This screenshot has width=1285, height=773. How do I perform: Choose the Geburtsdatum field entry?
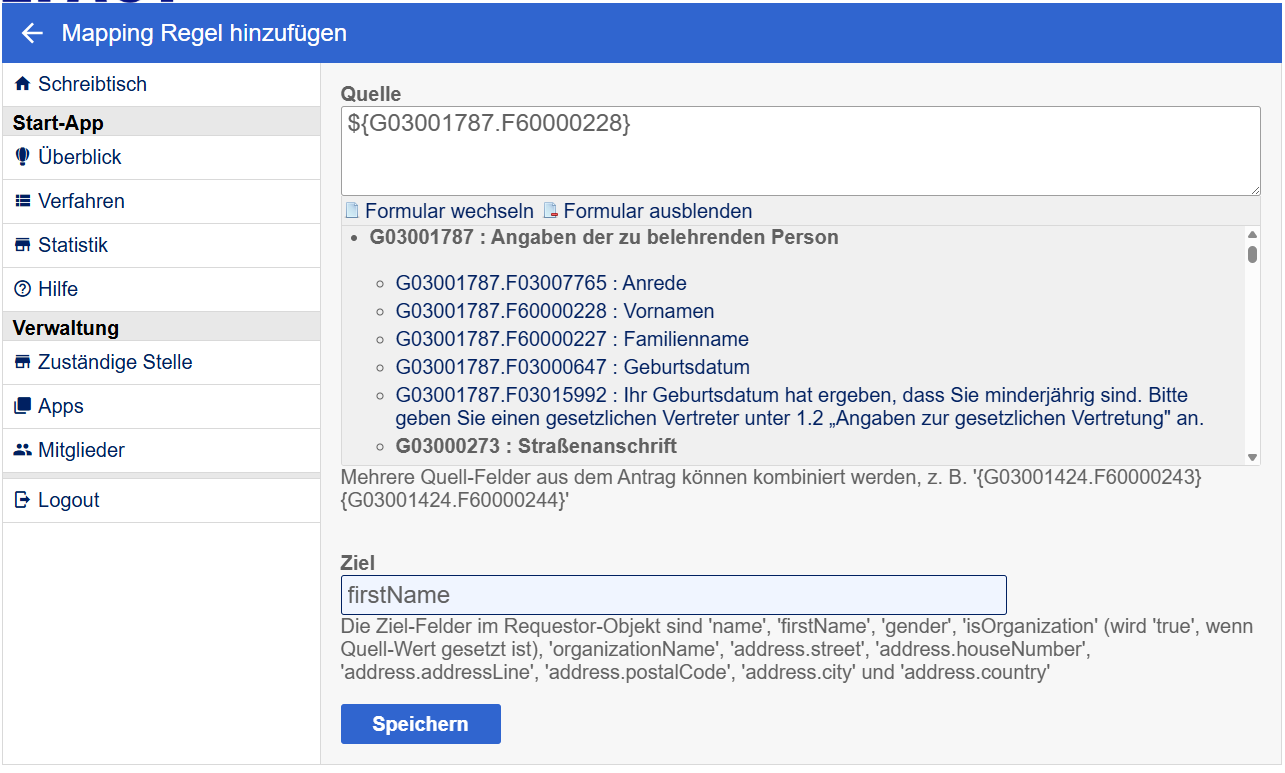point(572,367)
